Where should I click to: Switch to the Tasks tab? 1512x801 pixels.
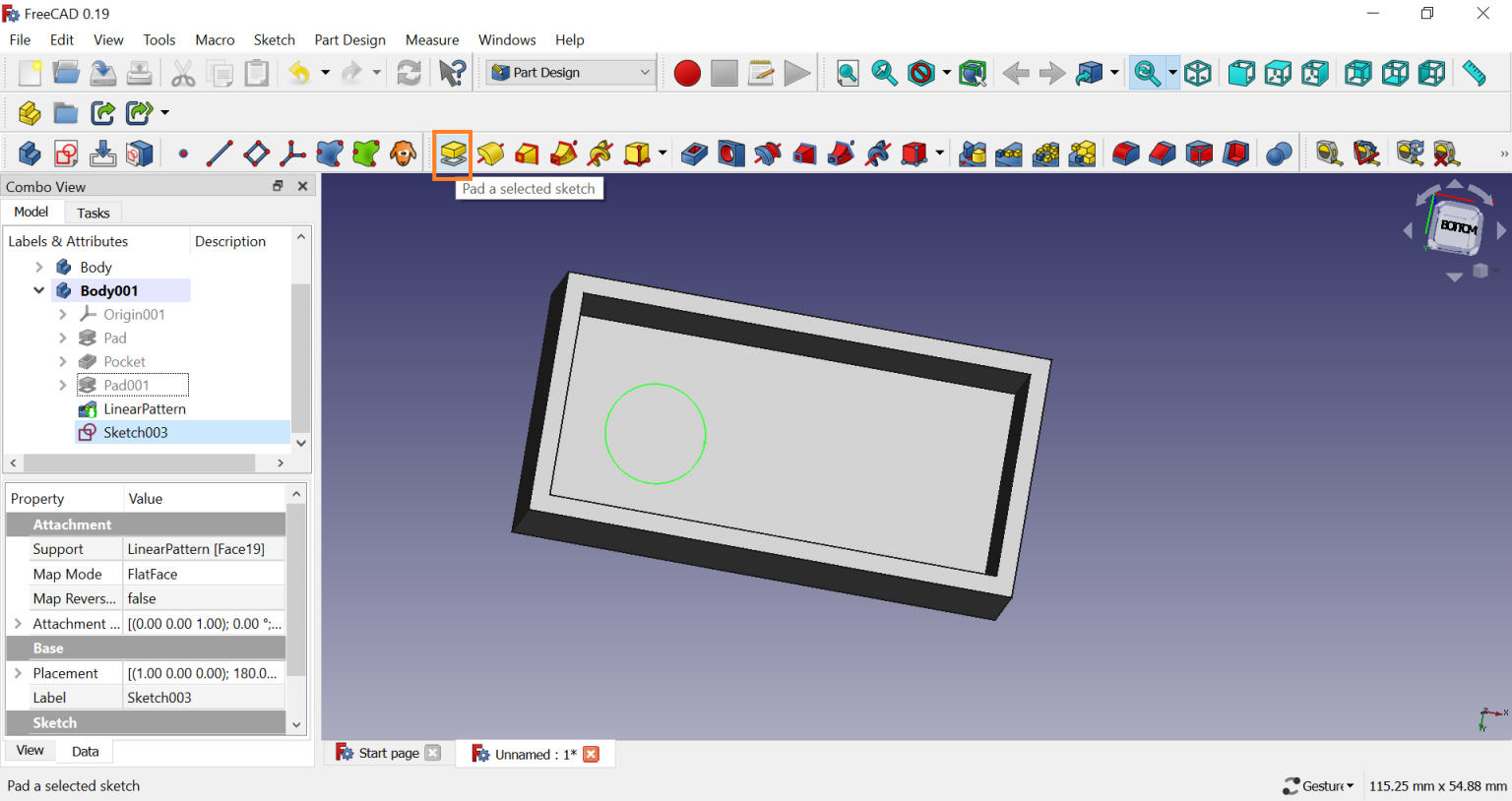[94, 213]
